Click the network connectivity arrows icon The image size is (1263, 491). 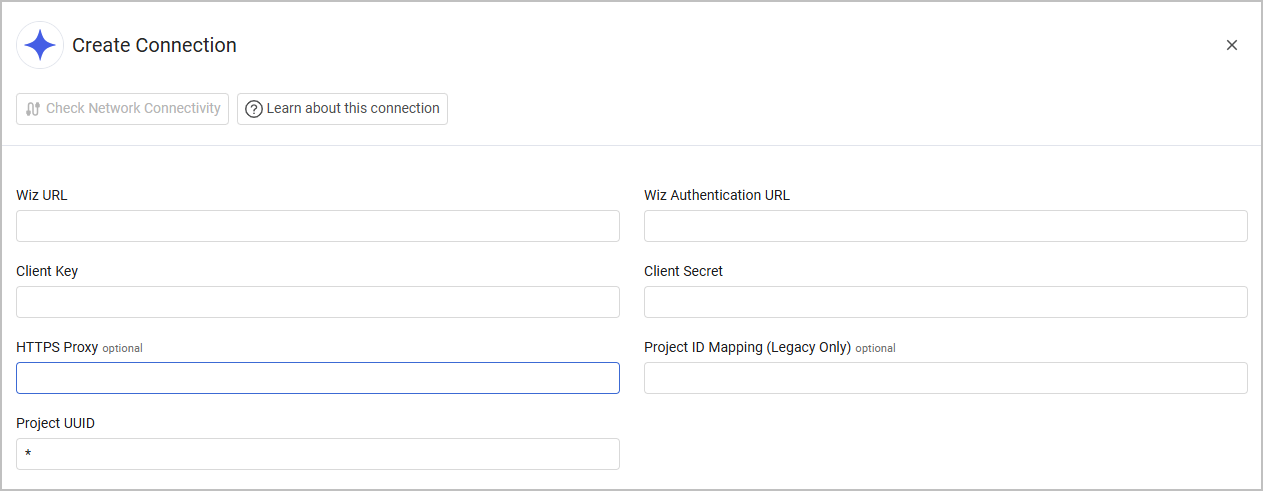pos(33,109)
